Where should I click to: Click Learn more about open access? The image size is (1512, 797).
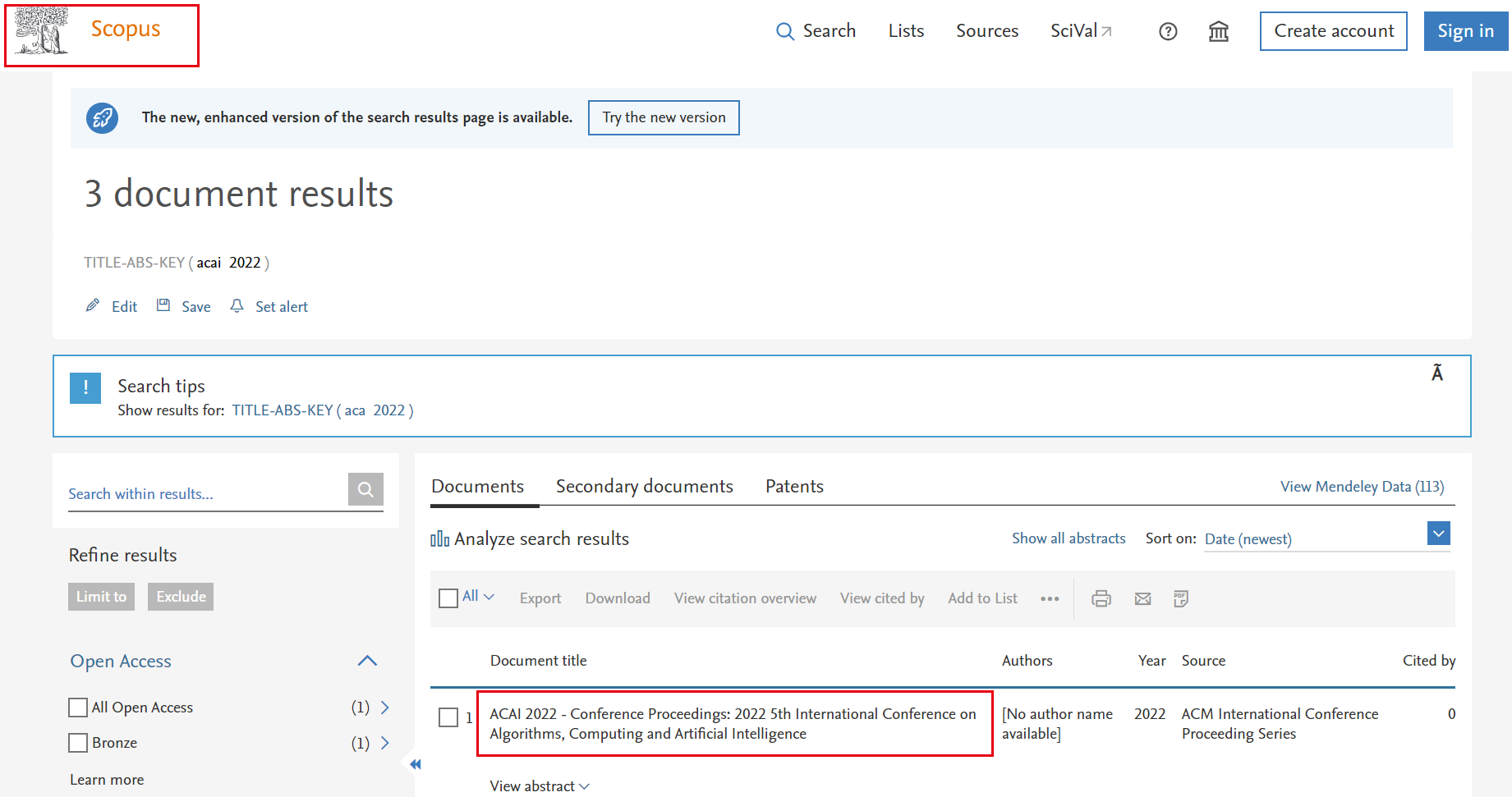tap(107, 780)
